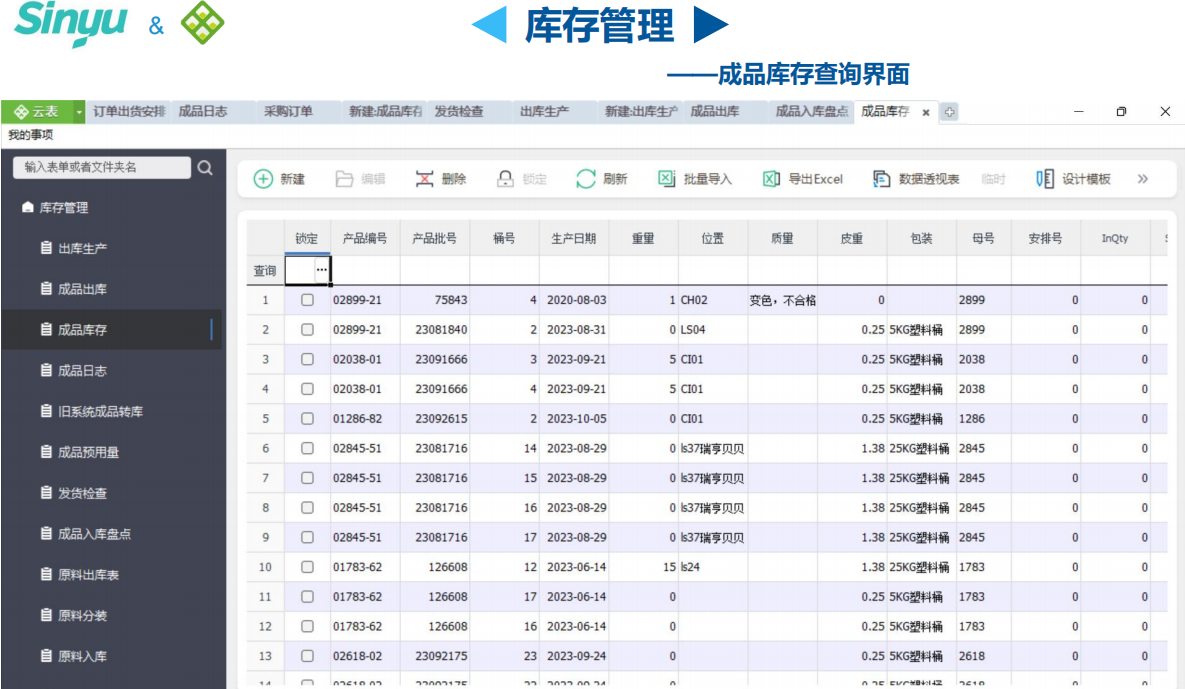Click the document icon beside 旧系统成品转库
1185x689 pixels.
(46, 411)
